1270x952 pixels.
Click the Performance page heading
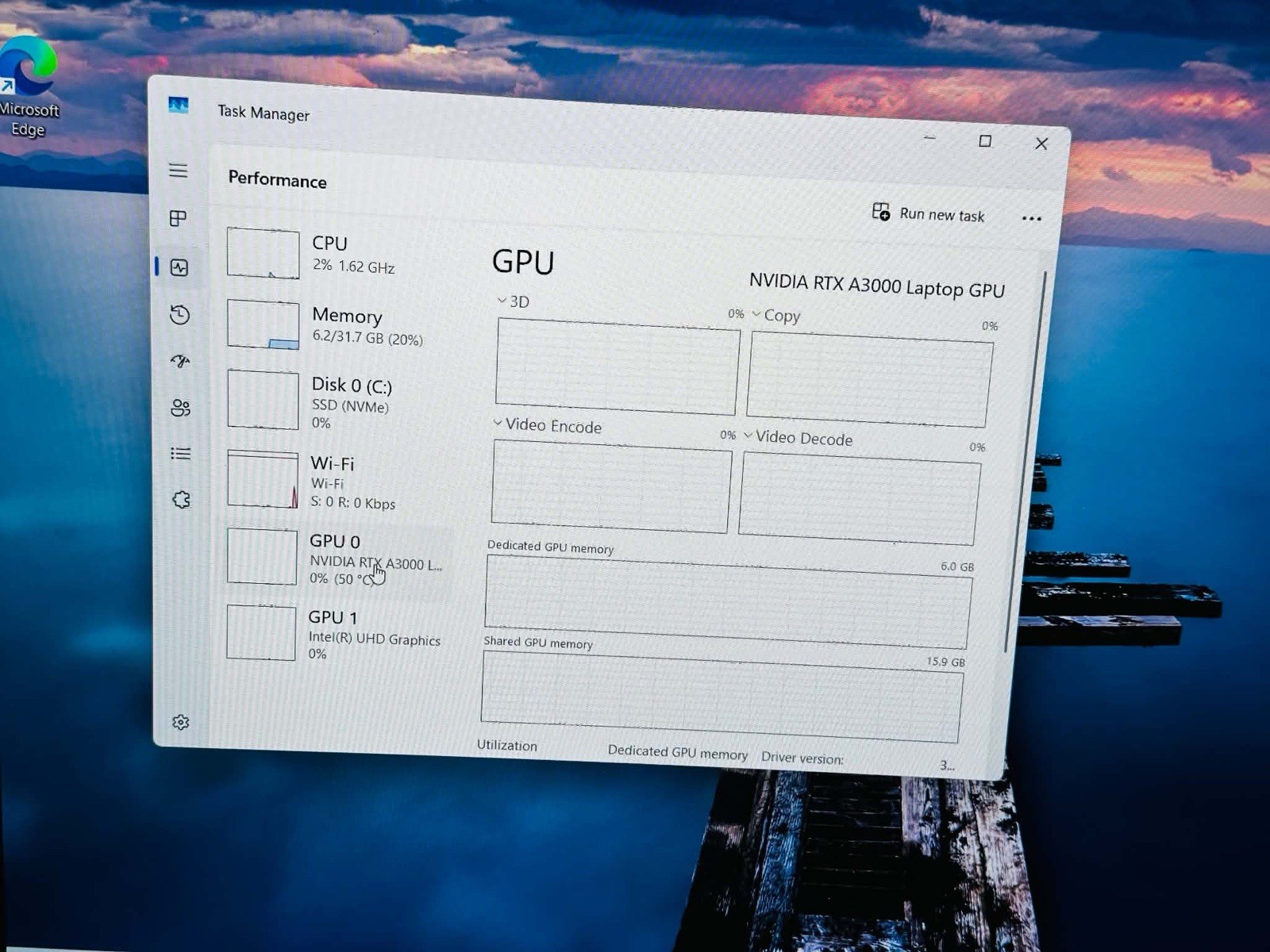click(x=277, y=179)
